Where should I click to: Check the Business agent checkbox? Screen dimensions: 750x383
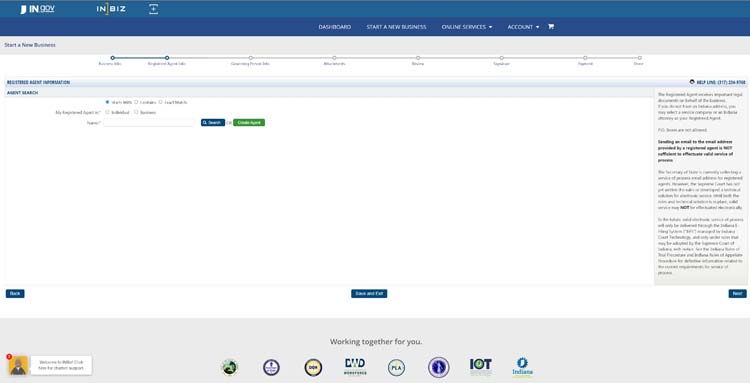(136, 112)
